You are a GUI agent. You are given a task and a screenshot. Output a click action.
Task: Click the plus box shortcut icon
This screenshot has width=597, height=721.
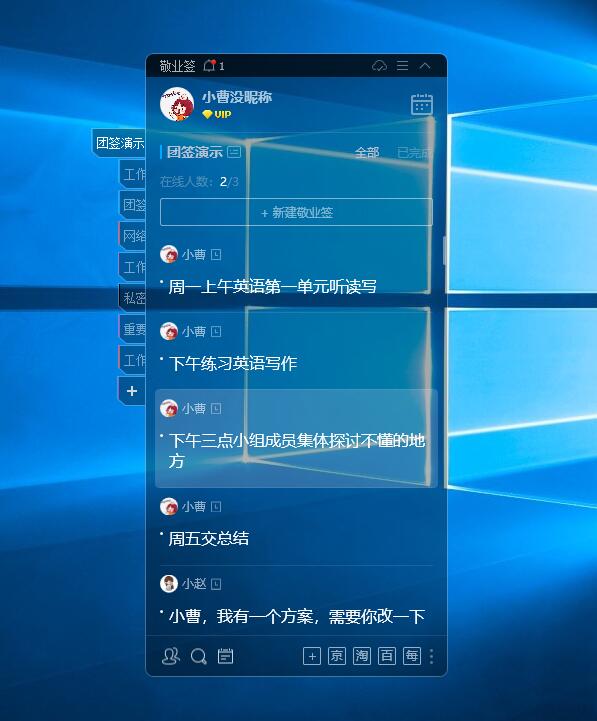312,656
